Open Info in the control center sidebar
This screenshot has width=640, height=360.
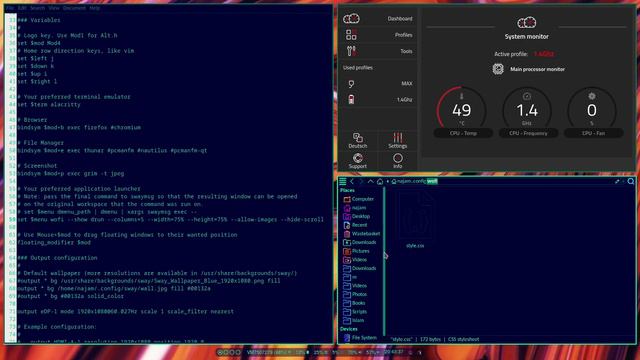[x=398, y=161]
